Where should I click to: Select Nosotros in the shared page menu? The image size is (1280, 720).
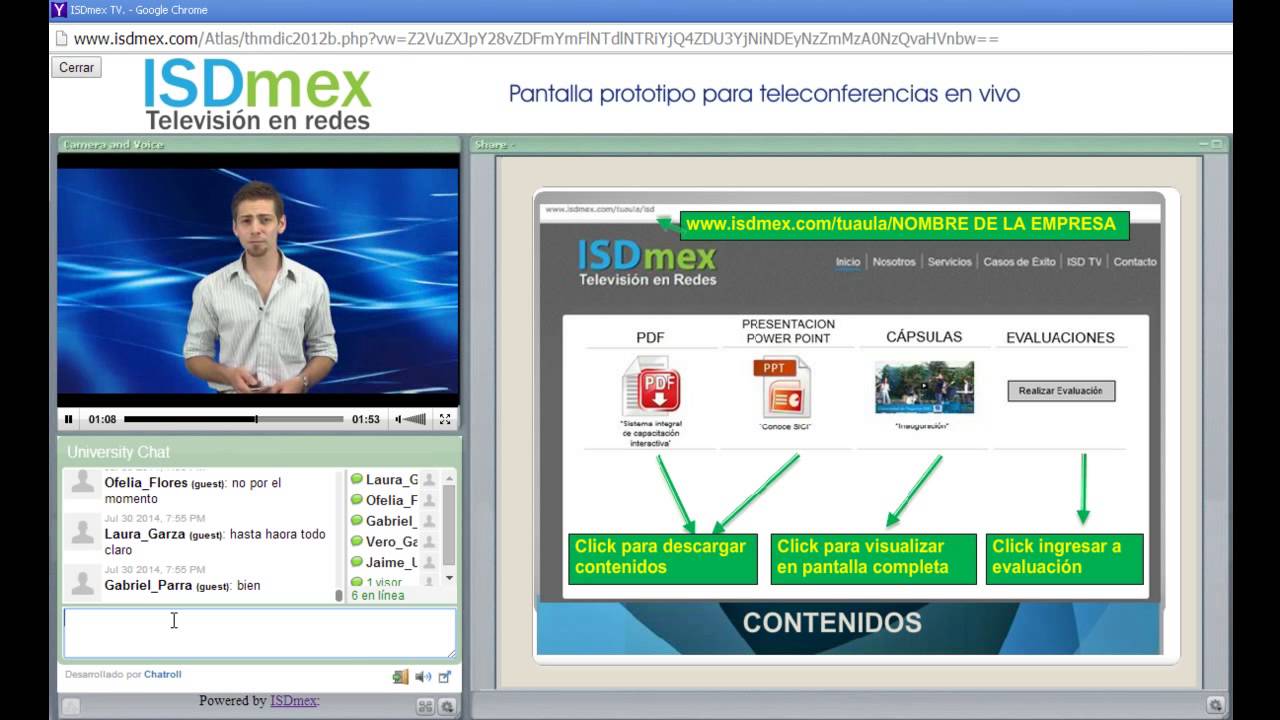(x=894, y=262)
